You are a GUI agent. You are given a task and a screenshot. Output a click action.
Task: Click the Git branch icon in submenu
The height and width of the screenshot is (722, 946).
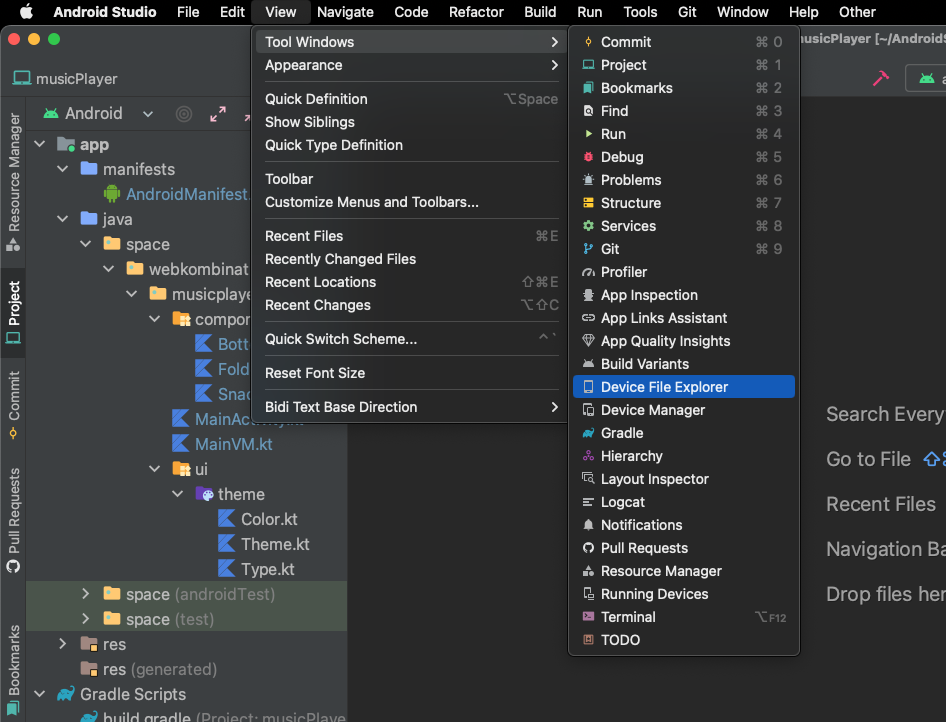(589, 249)
